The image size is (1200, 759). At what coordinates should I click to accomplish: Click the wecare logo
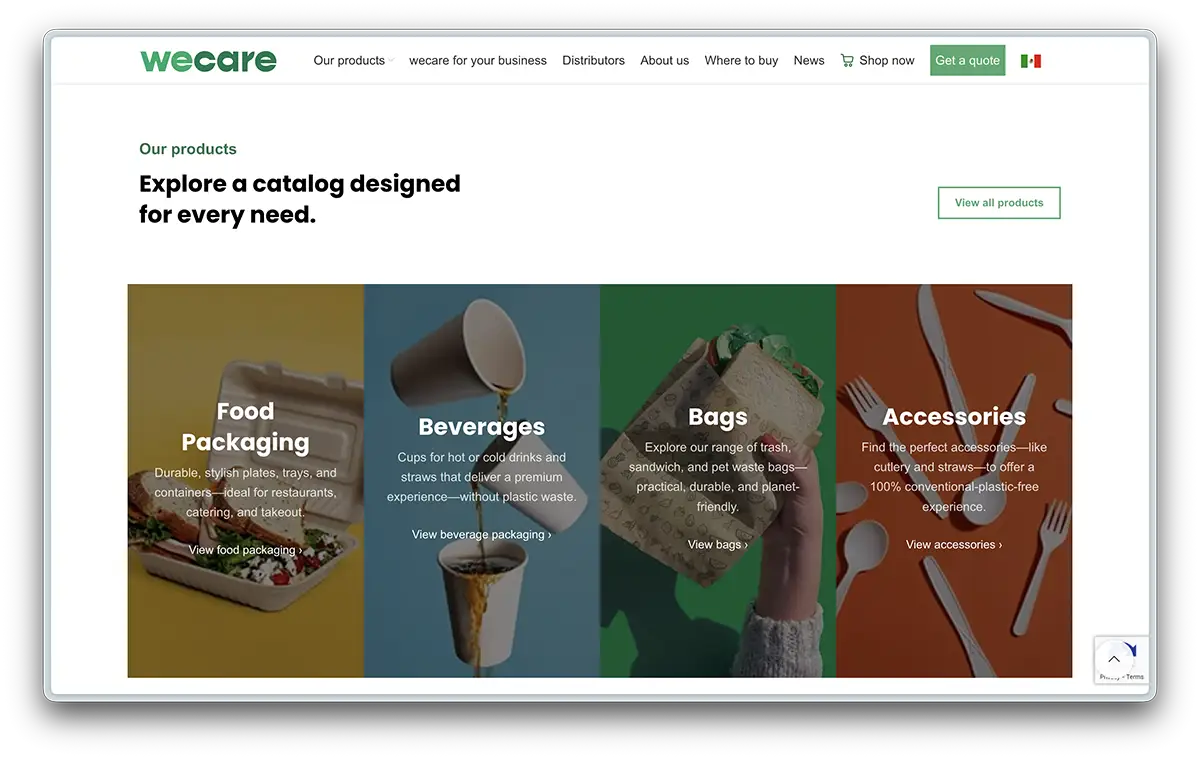(208, 60)
